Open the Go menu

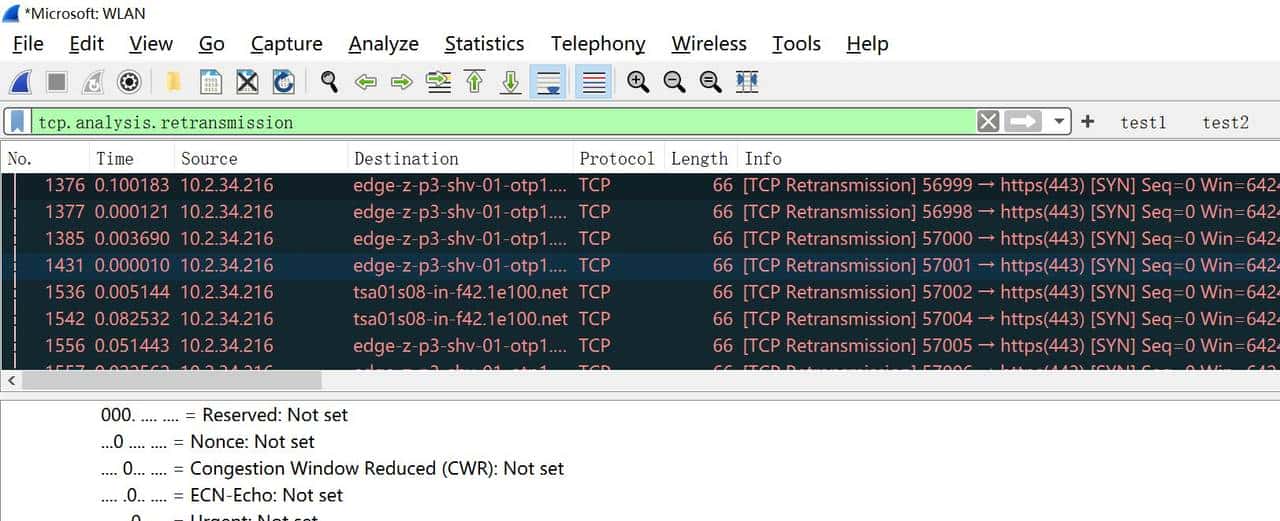(211, 44)
